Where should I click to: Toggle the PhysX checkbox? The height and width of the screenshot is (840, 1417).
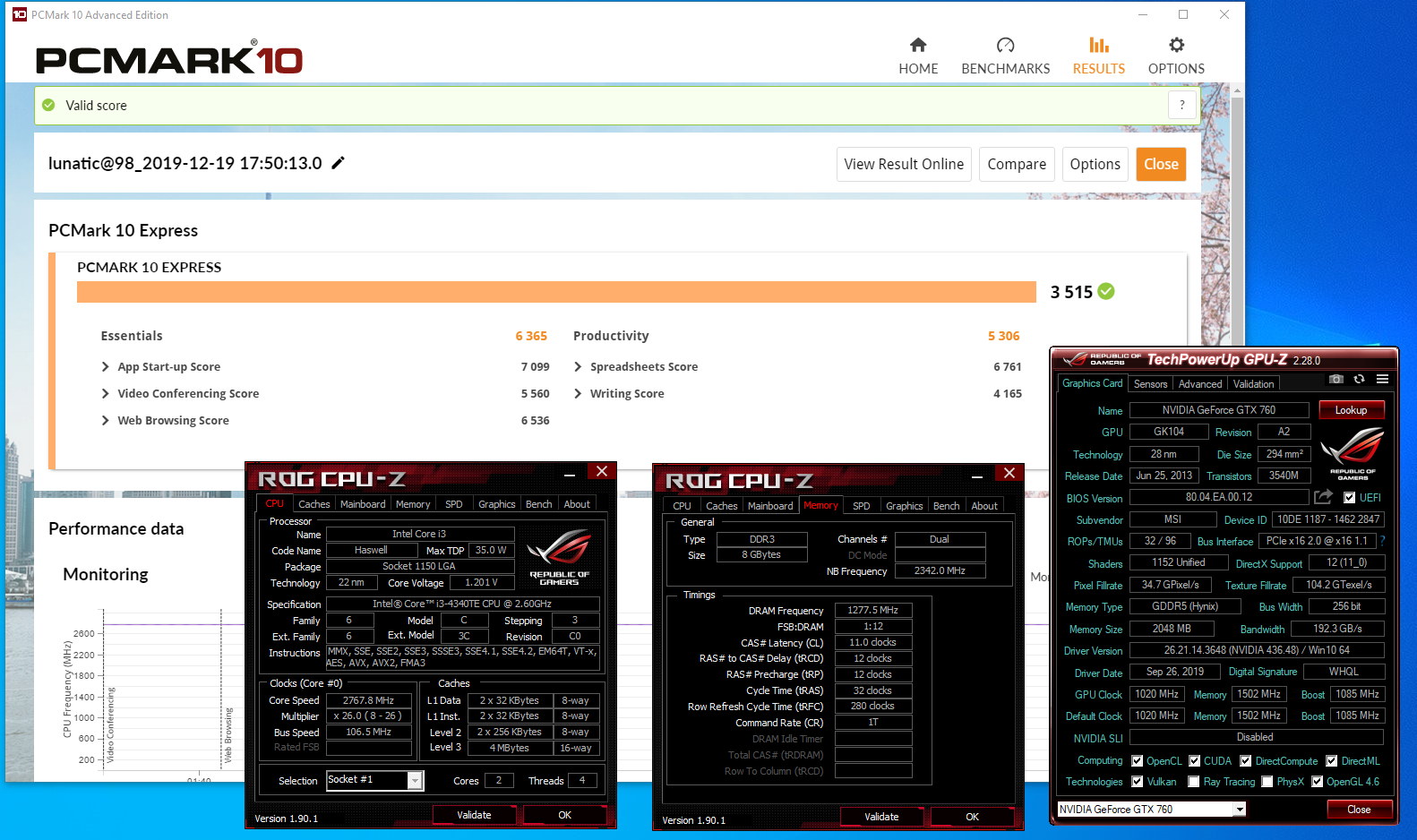[x=1267, y=782]
